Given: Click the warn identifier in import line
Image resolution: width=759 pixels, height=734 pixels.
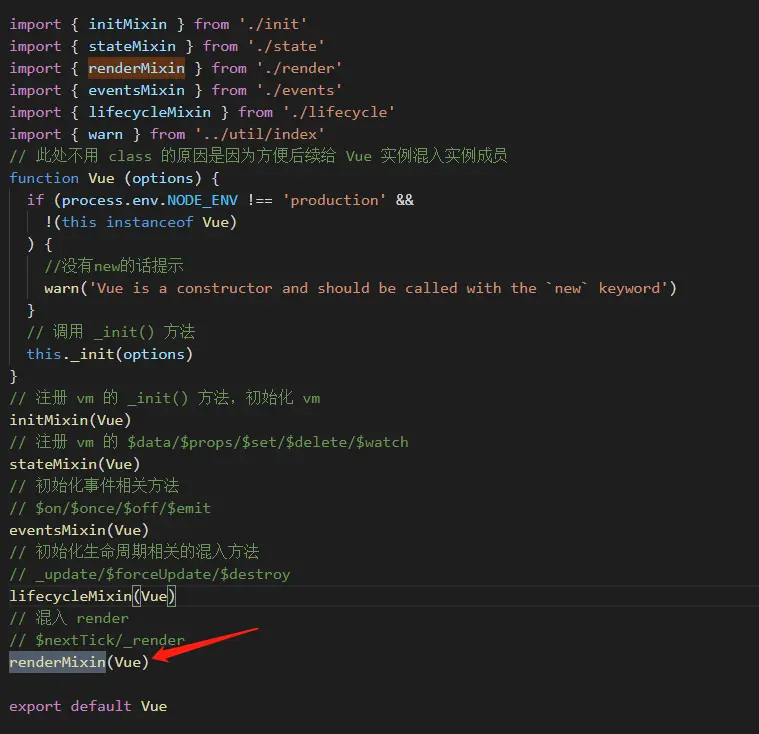Looking at the screenshot, I should click(106, 134).
